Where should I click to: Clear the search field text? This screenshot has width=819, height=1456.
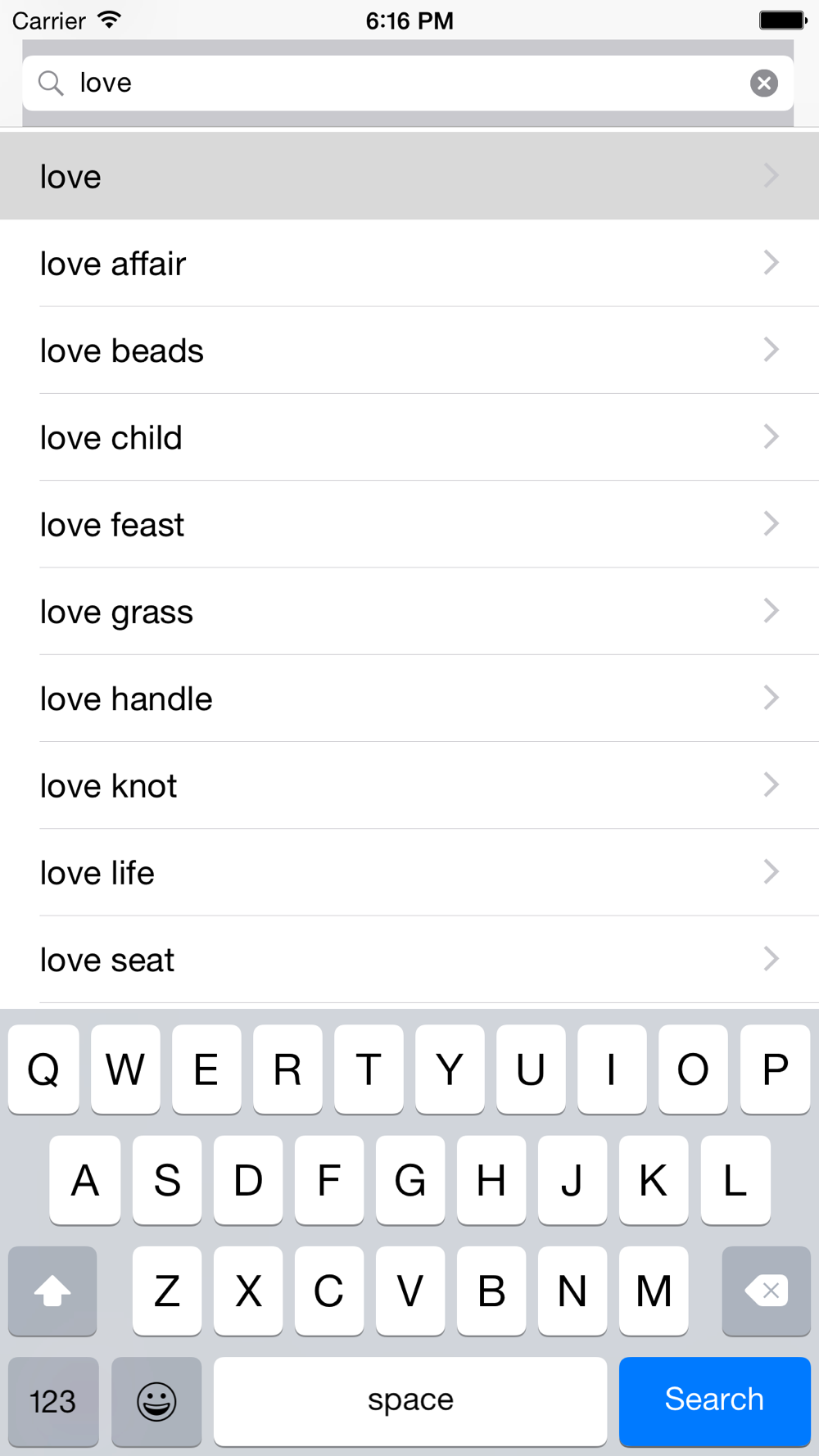763,83
